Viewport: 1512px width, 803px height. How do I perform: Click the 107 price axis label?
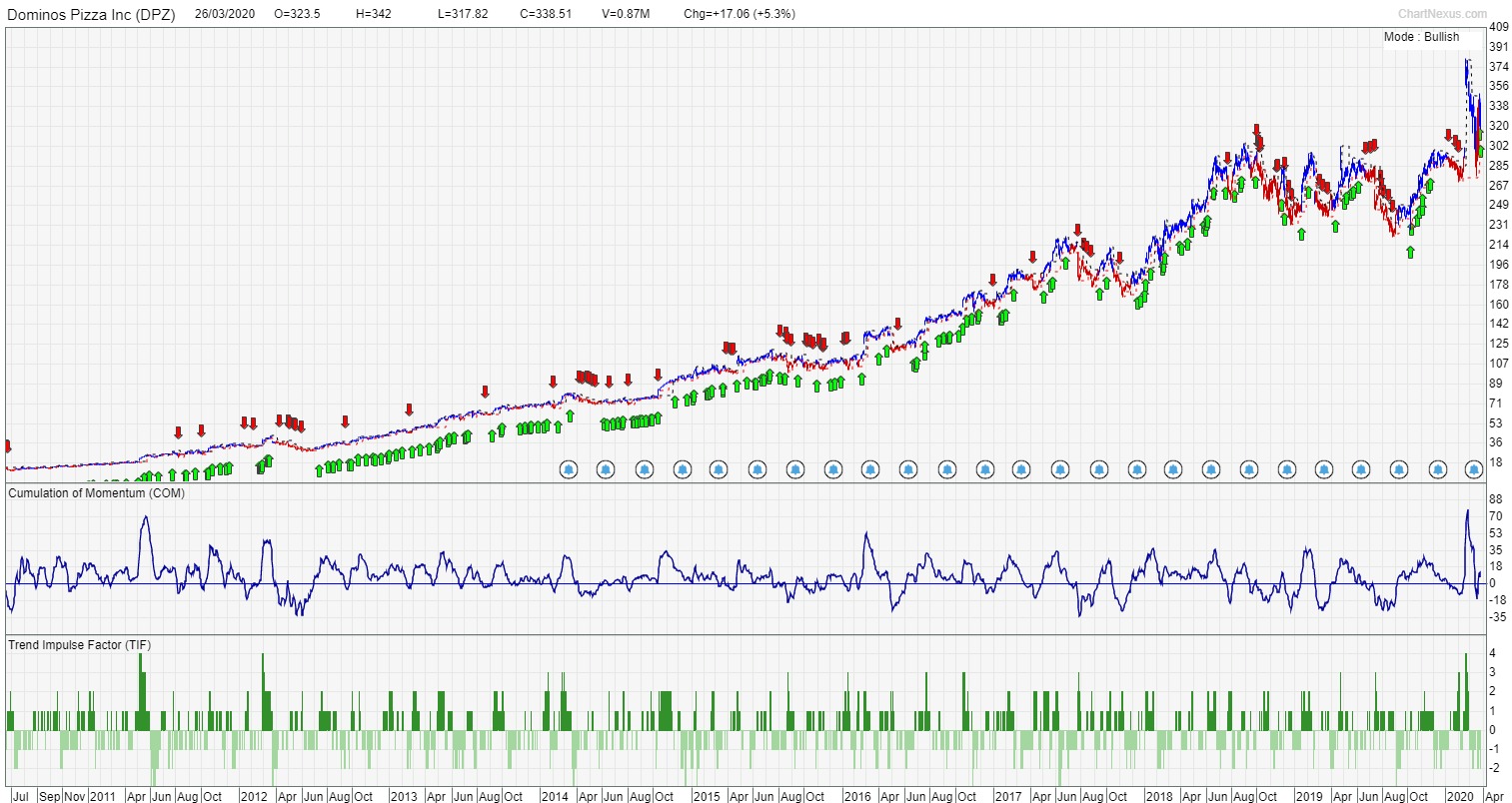[x=1499, y=364]
